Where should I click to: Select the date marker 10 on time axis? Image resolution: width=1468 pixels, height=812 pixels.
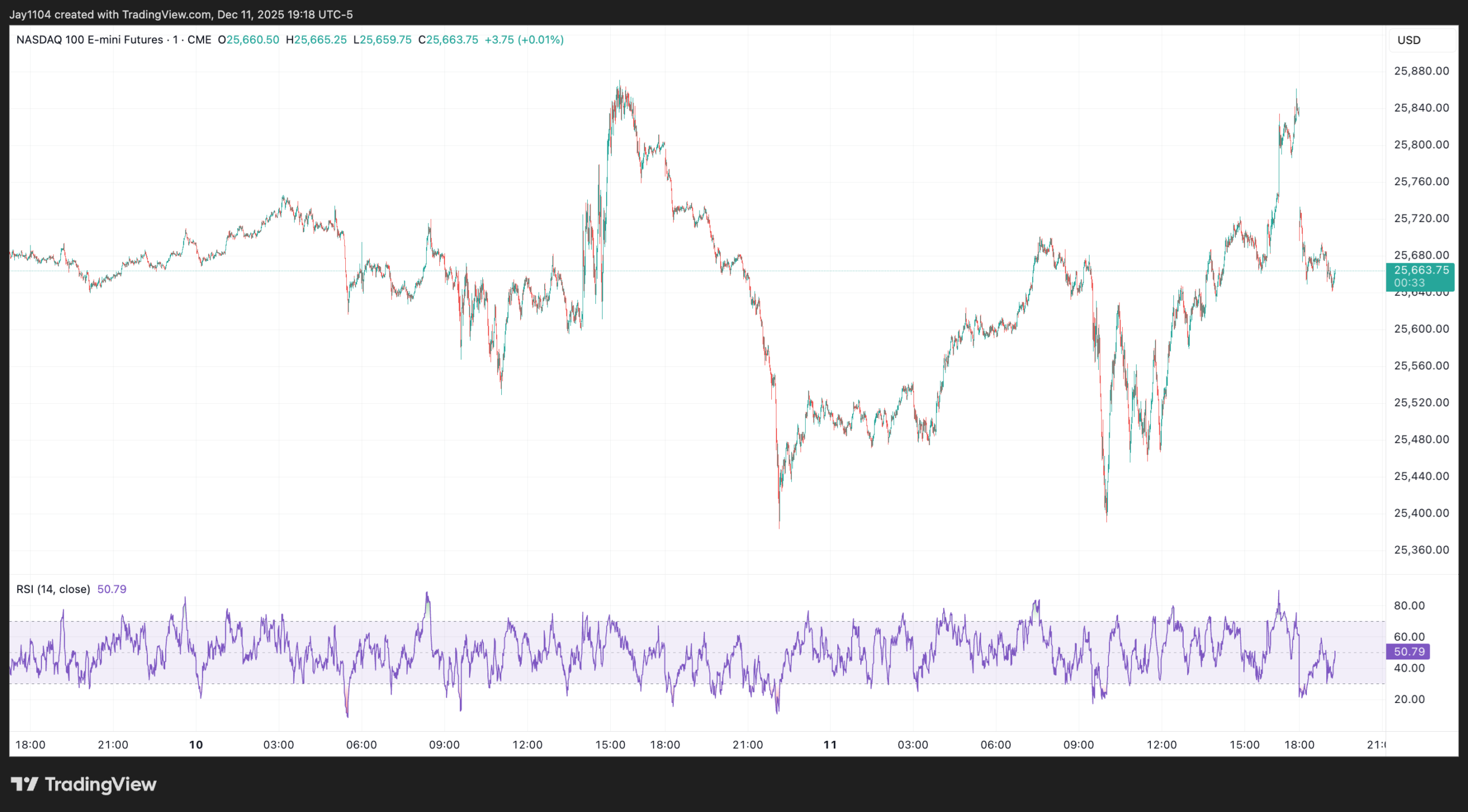196,744
